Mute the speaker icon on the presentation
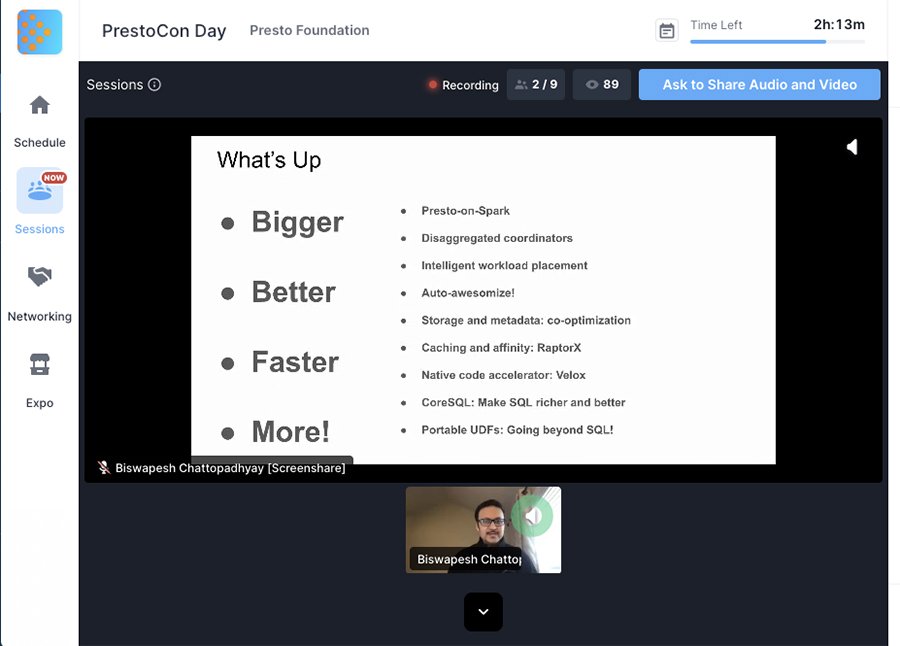Image resolution: width=900 pixels, height=646 pixels. pos(851,147)
